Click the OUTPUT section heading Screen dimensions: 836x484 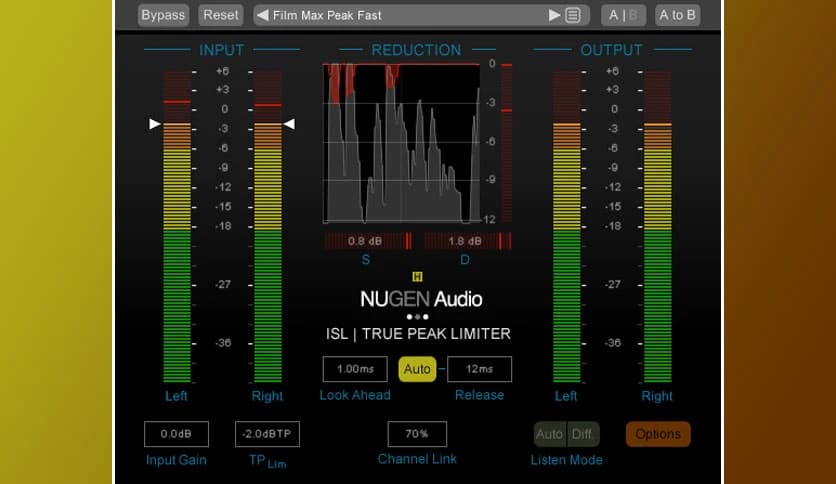[611, 50]
